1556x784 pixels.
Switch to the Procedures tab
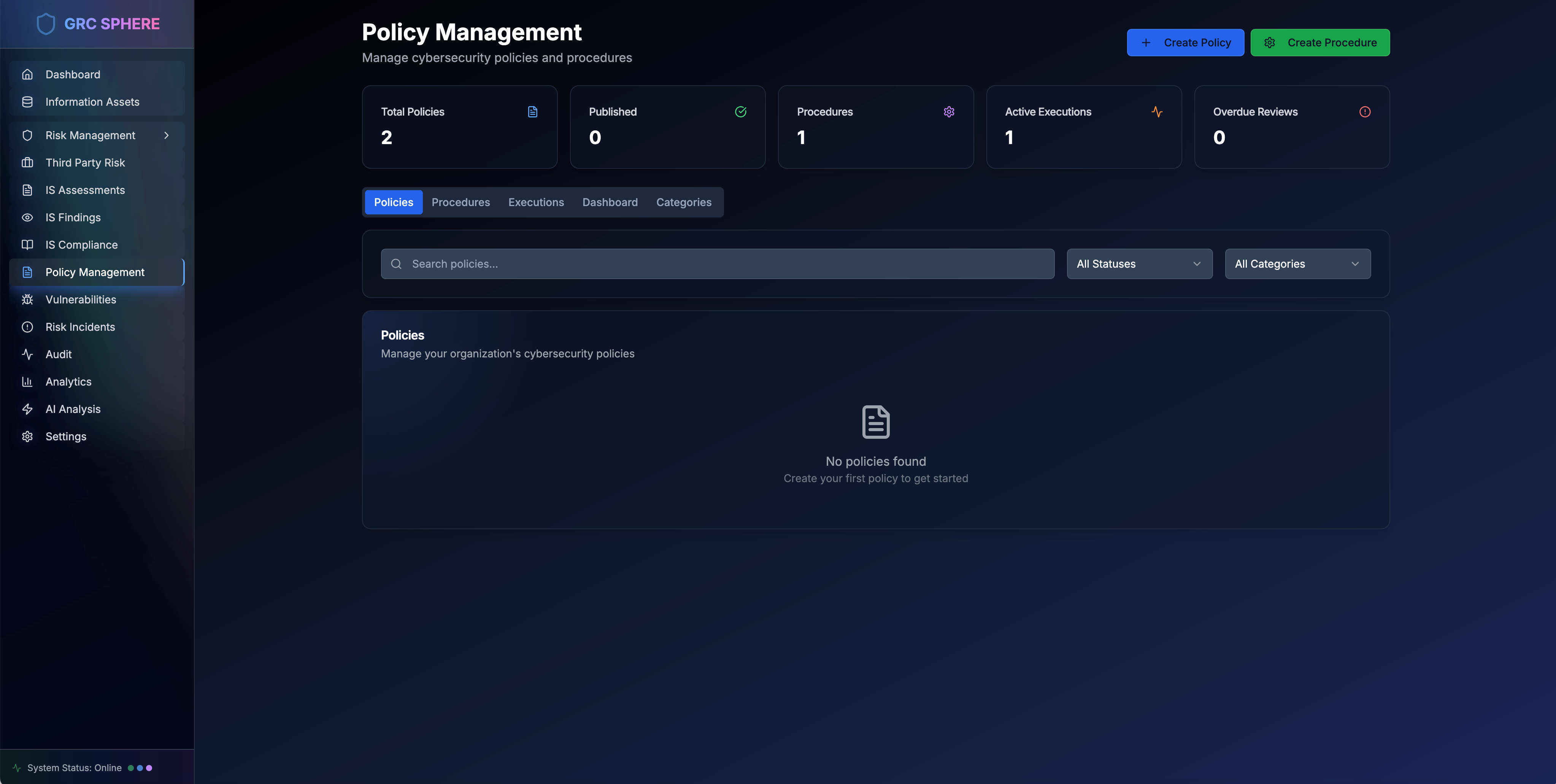[x=460, y=202]
